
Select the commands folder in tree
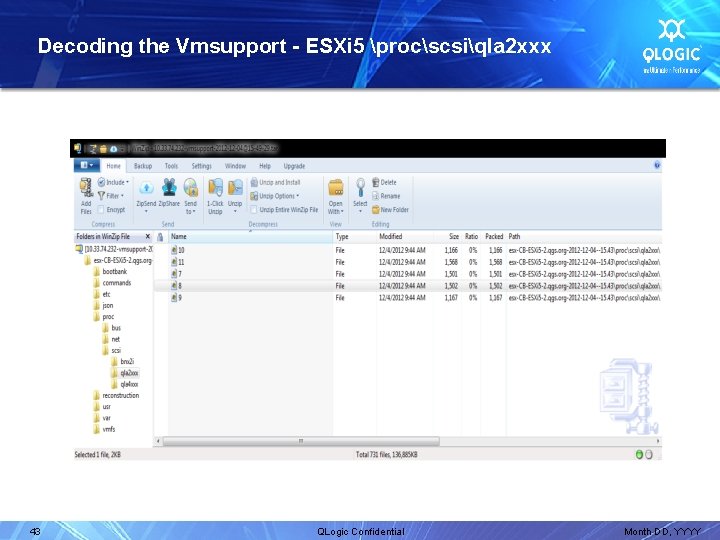click(112, 283)
